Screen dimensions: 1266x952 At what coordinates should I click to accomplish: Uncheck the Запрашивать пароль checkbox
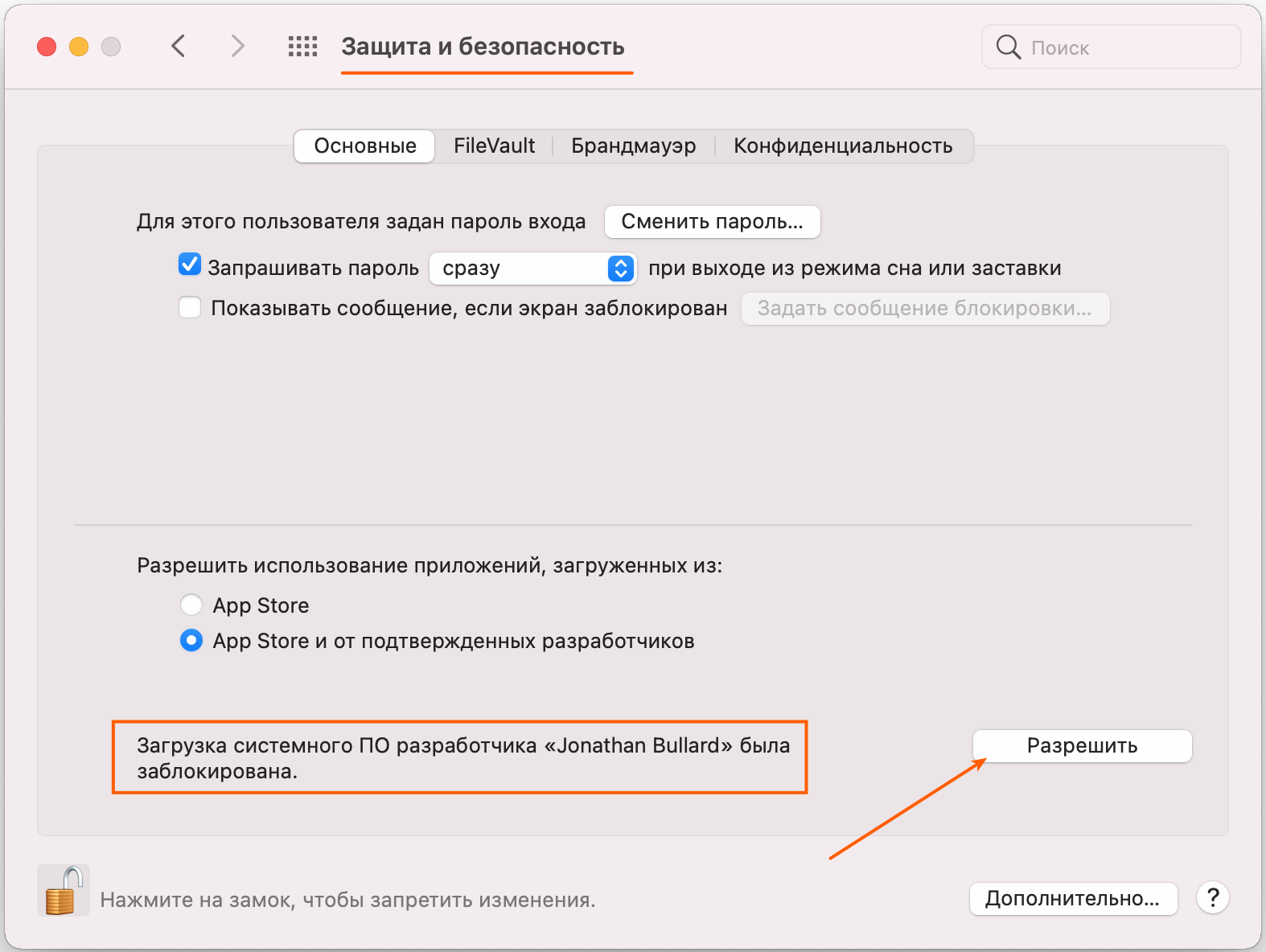click(190, 265)
